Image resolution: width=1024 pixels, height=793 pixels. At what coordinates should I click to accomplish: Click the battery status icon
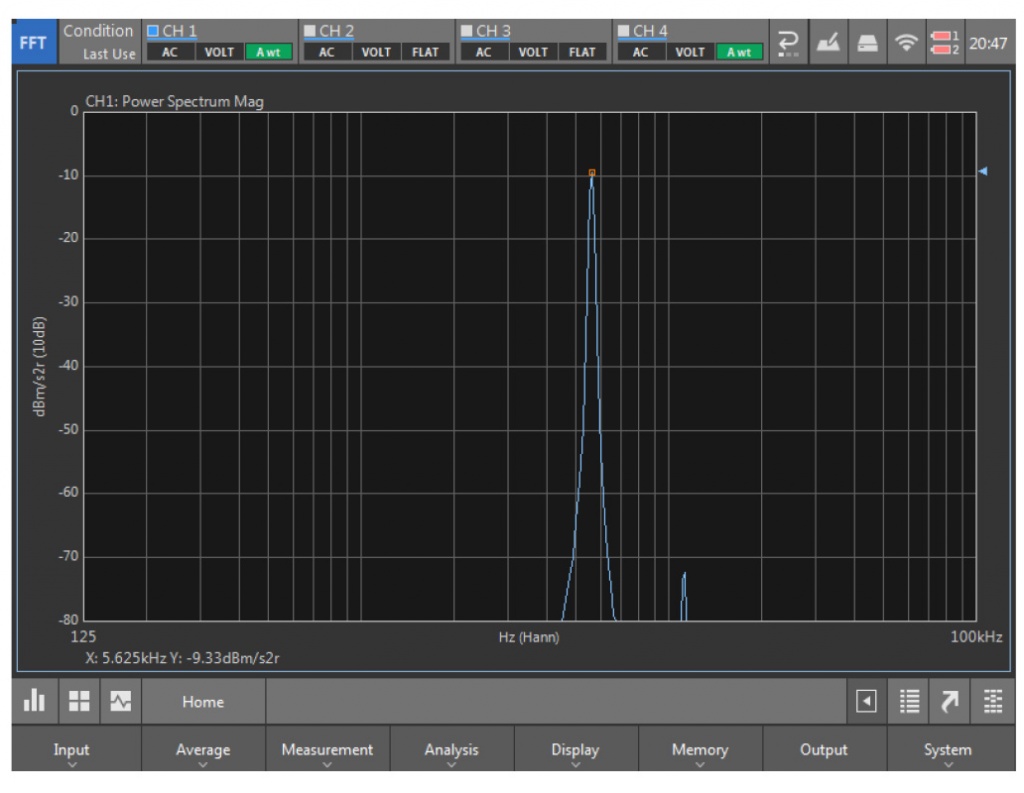click(944, 43)
